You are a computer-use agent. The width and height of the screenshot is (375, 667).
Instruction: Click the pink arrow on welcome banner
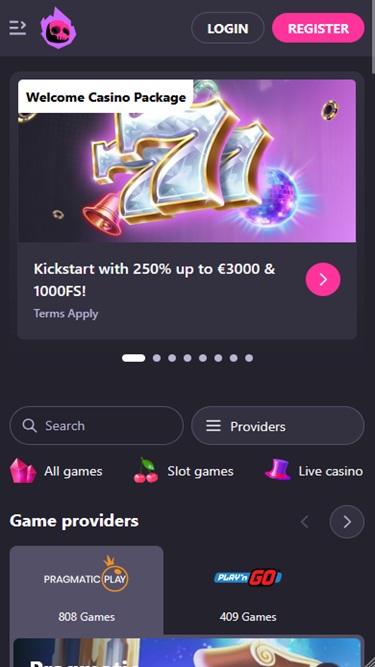tap(323, 279)
